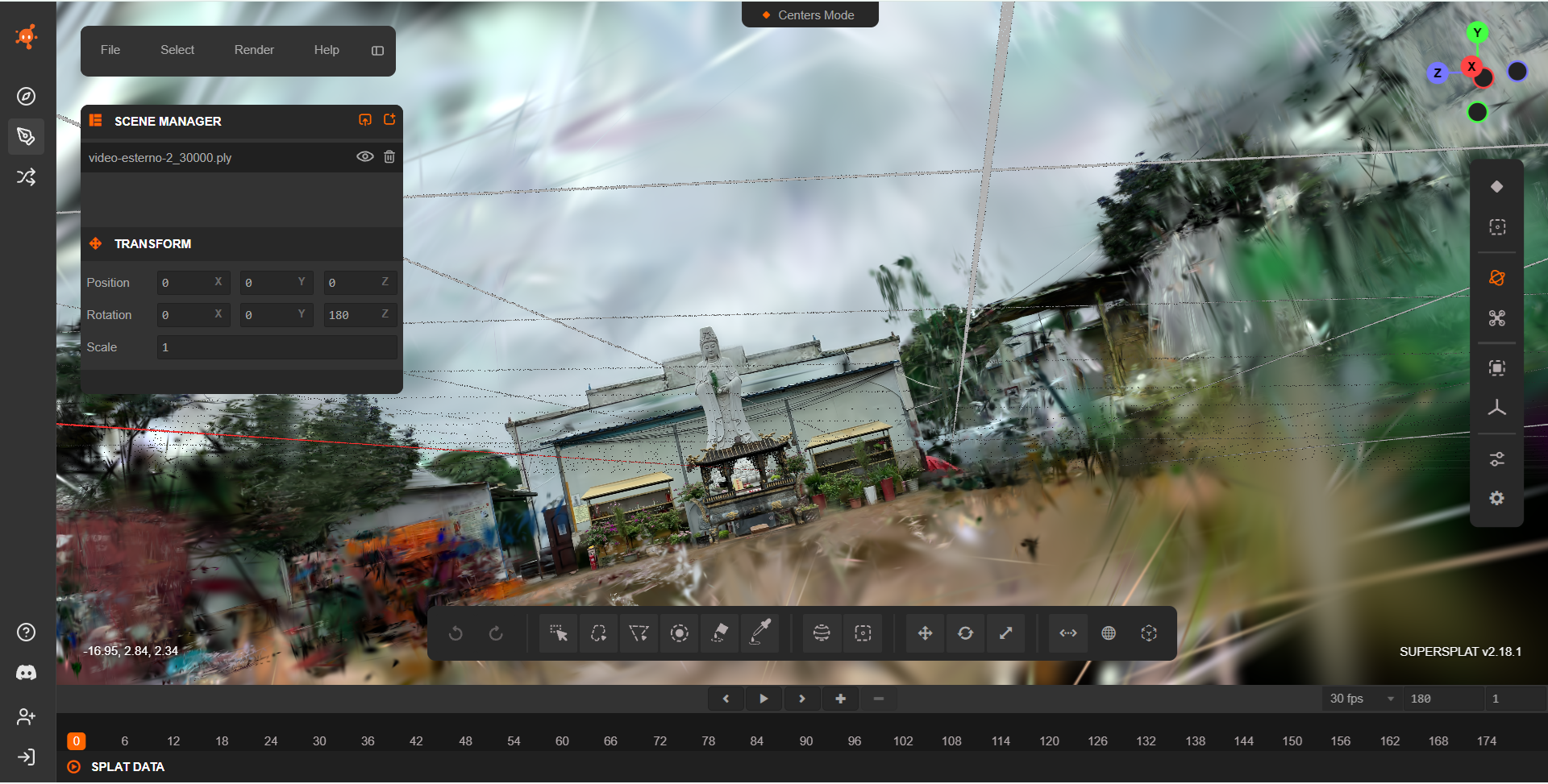Toggle orbit camera mode icon
The image size is (1548, 784).
coord(1497,278)
